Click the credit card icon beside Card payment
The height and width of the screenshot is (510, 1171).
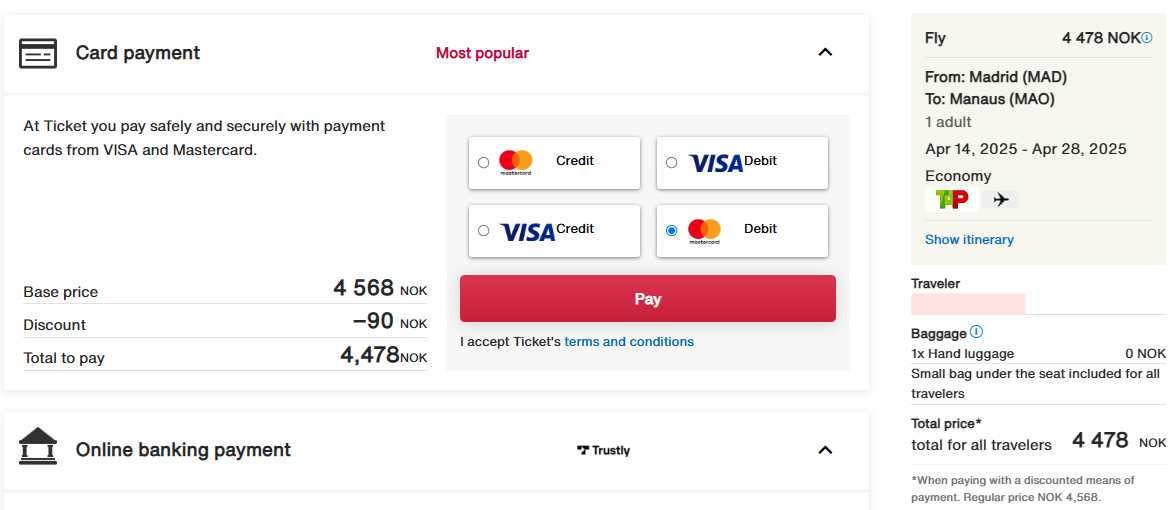pos(37,53)
